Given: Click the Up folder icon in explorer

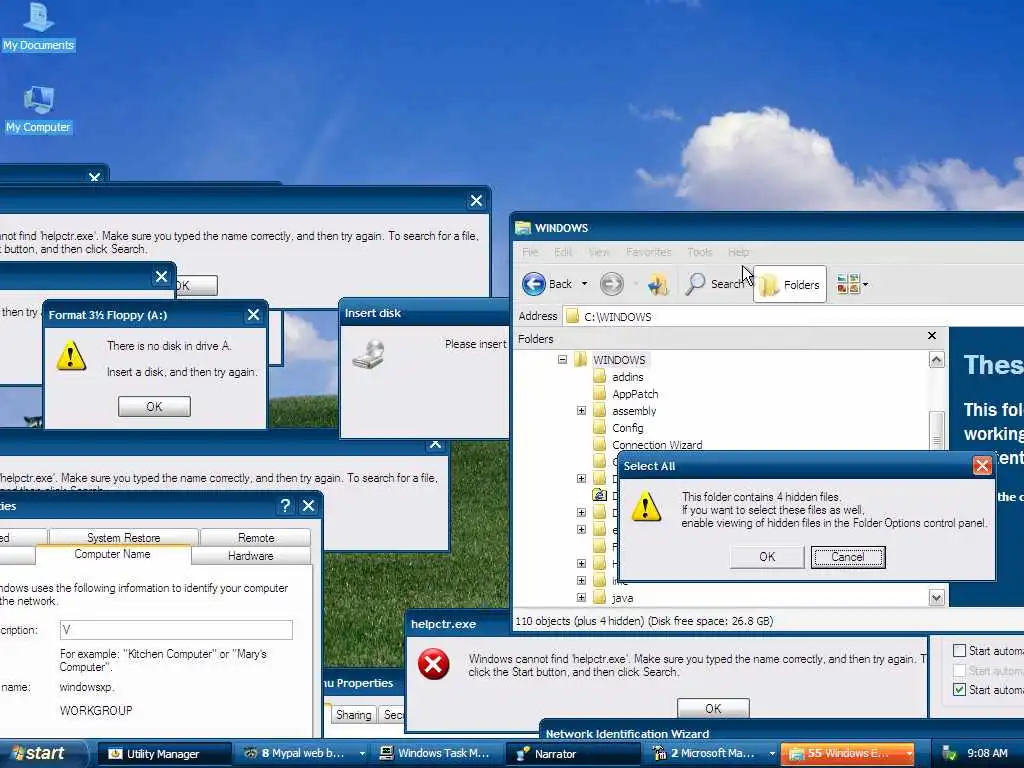Looking at the screenshot, I should 658,284.
